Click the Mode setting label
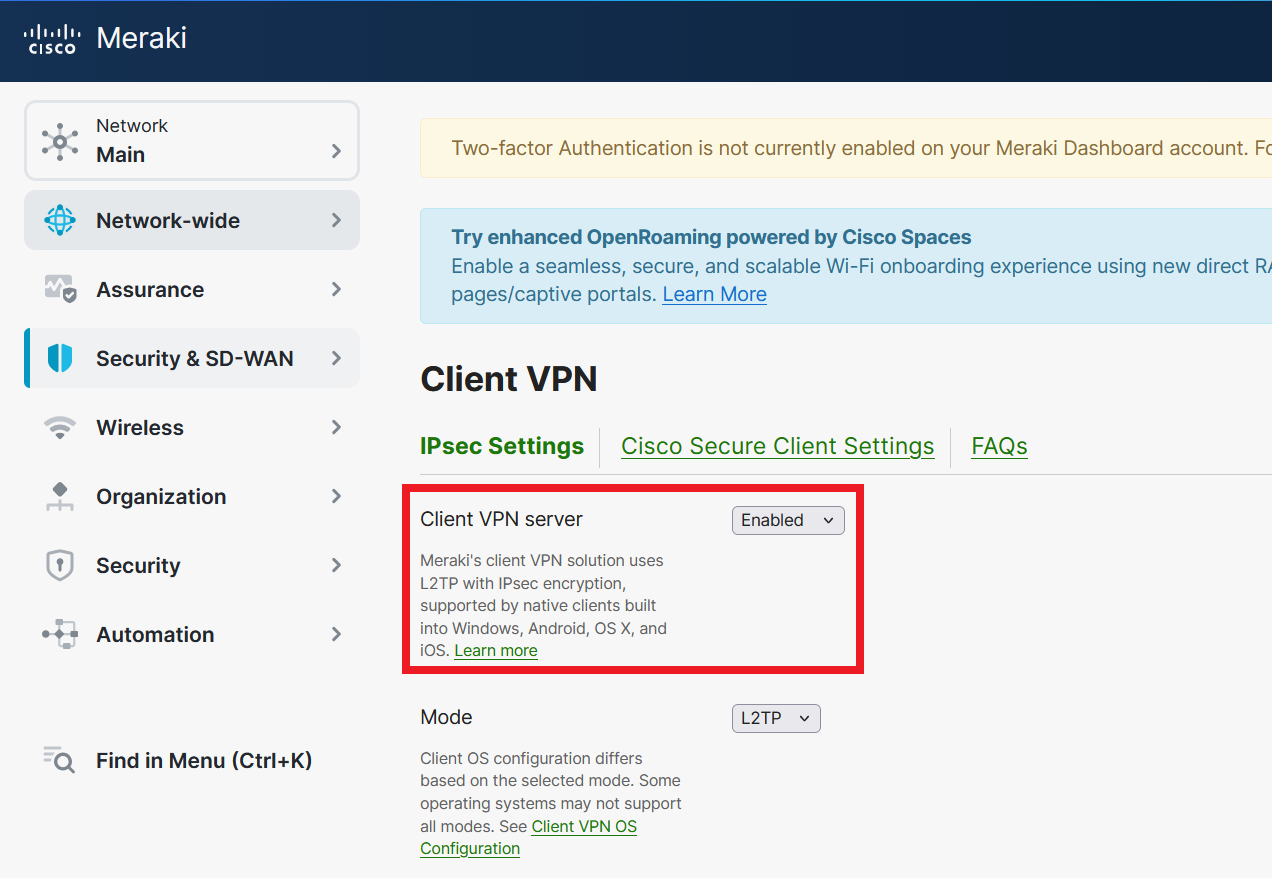Screen dimensions: 1272x878 tap(446, 717)
